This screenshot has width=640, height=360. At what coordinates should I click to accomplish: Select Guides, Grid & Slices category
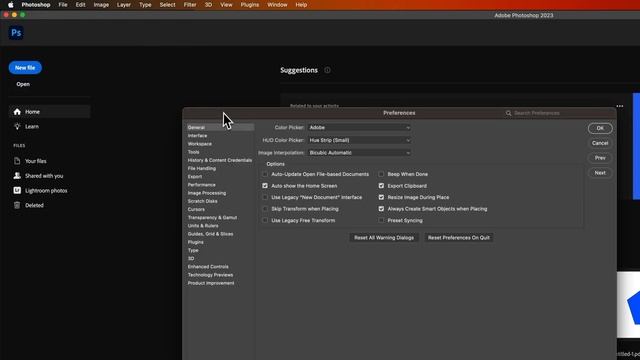(210, 234)
